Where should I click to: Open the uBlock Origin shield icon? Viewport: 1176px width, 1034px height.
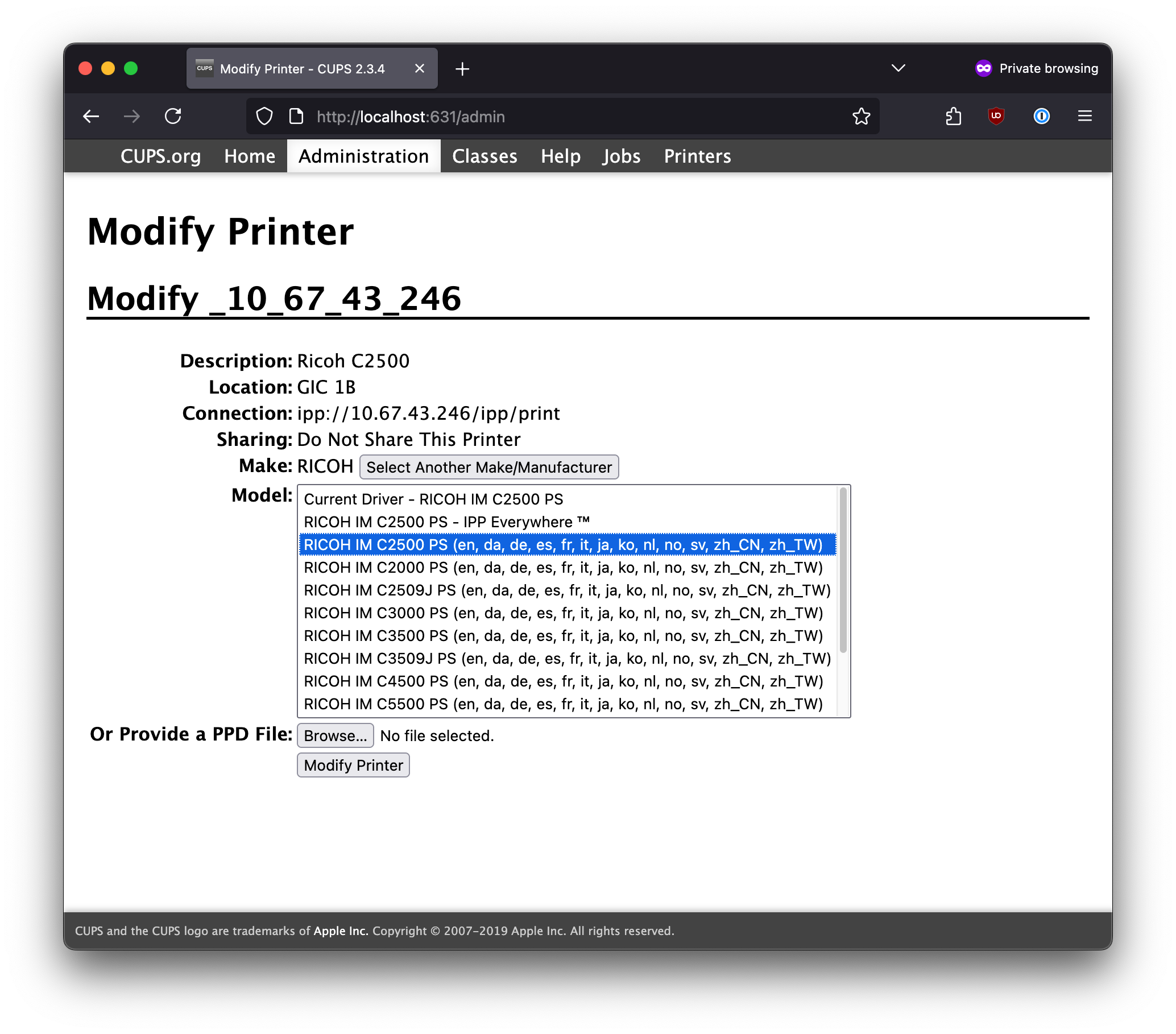(x=996, y=117)
